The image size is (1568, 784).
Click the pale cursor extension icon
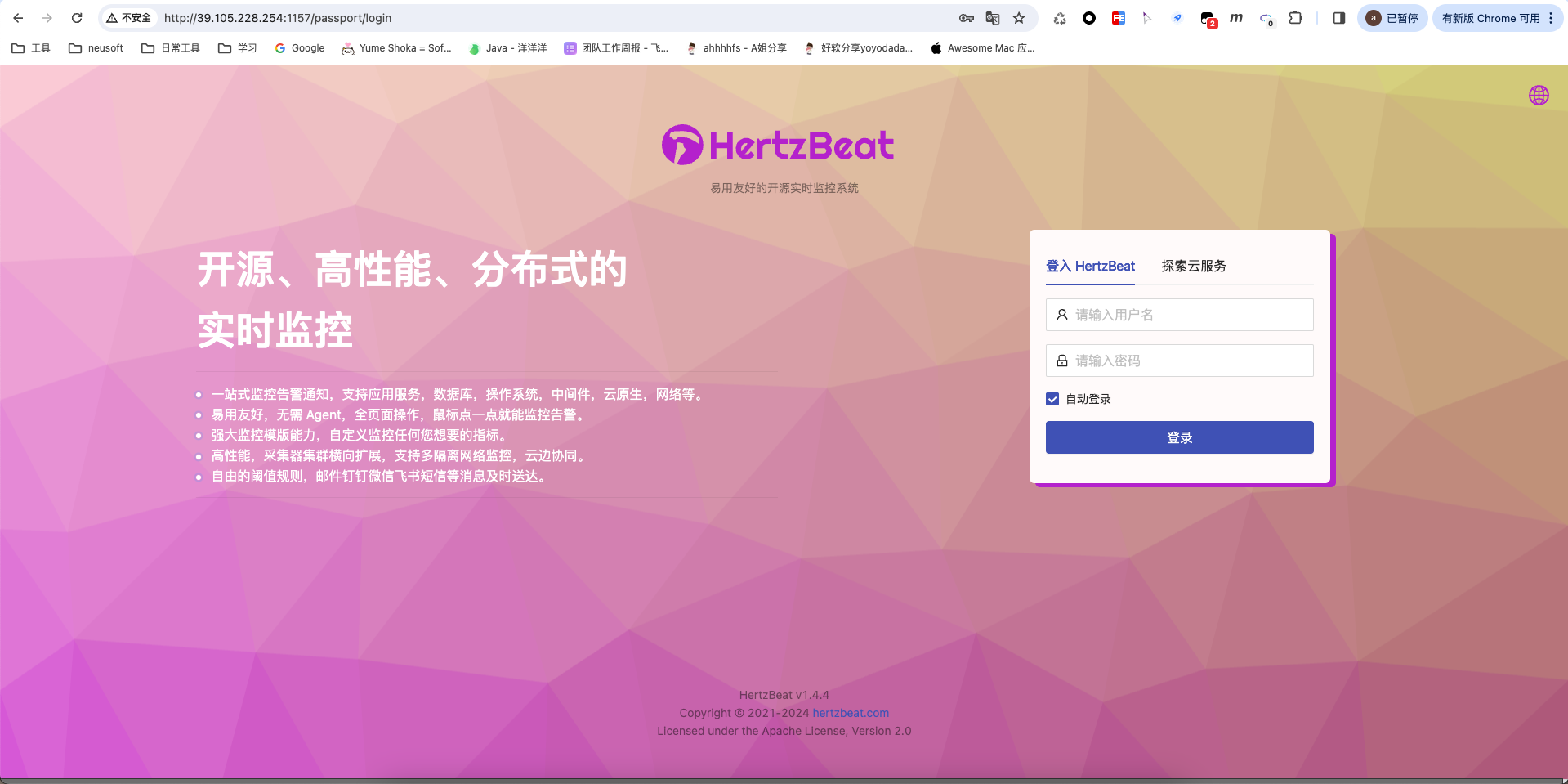1148,18
